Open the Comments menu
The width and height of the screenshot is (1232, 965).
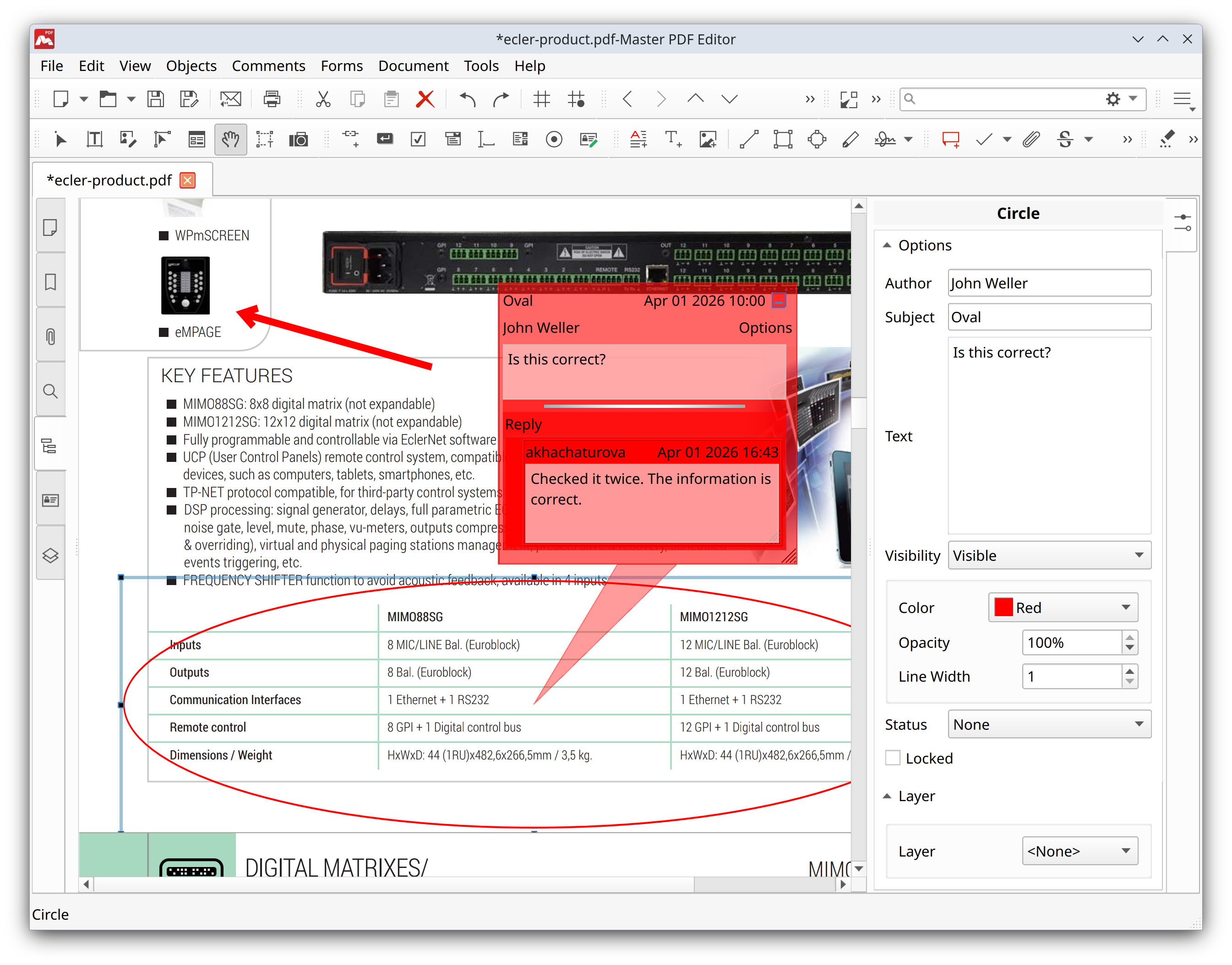coord(268,65)
